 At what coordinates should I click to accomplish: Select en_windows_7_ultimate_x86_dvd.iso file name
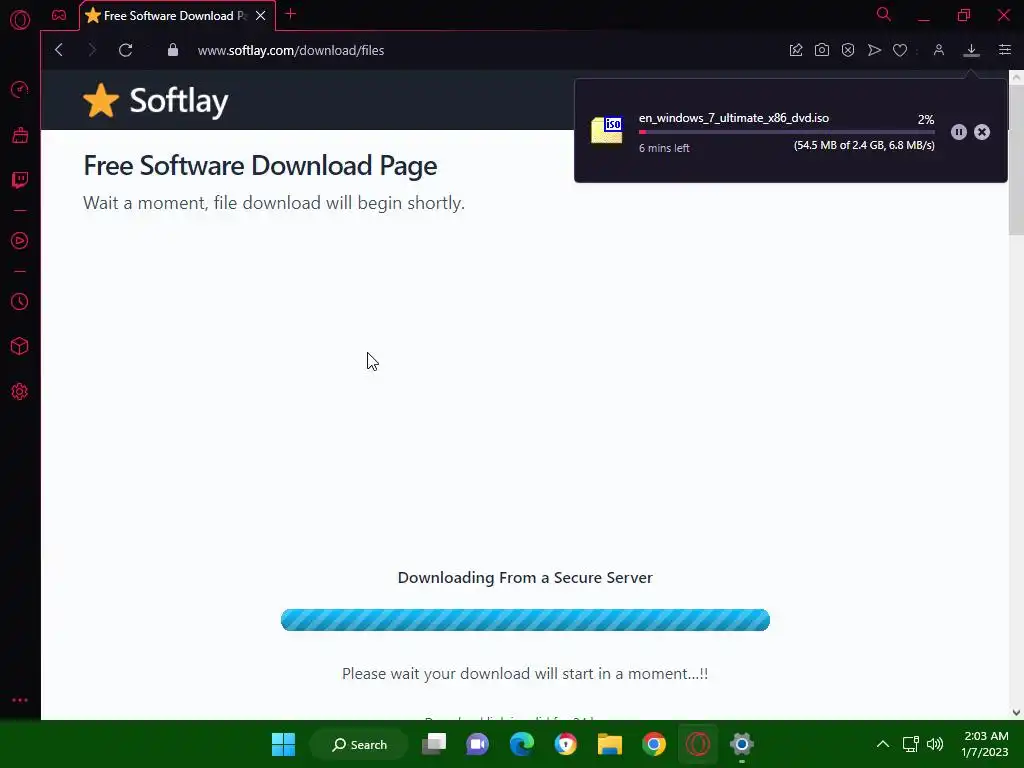pyautogui.click(x=733, y=118)
